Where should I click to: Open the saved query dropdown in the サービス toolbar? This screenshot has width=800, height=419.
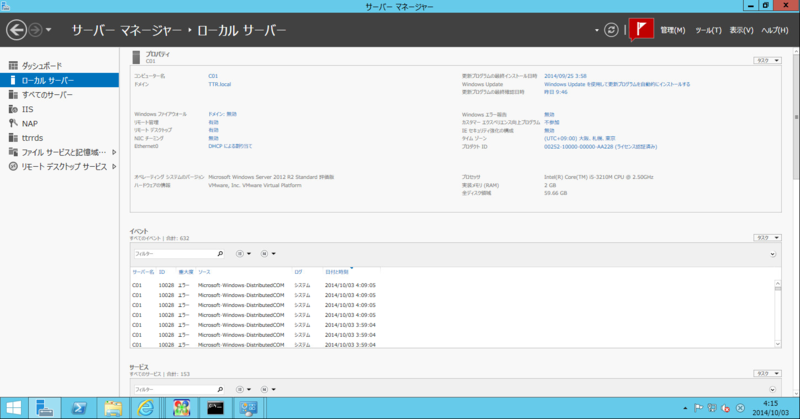268,389
